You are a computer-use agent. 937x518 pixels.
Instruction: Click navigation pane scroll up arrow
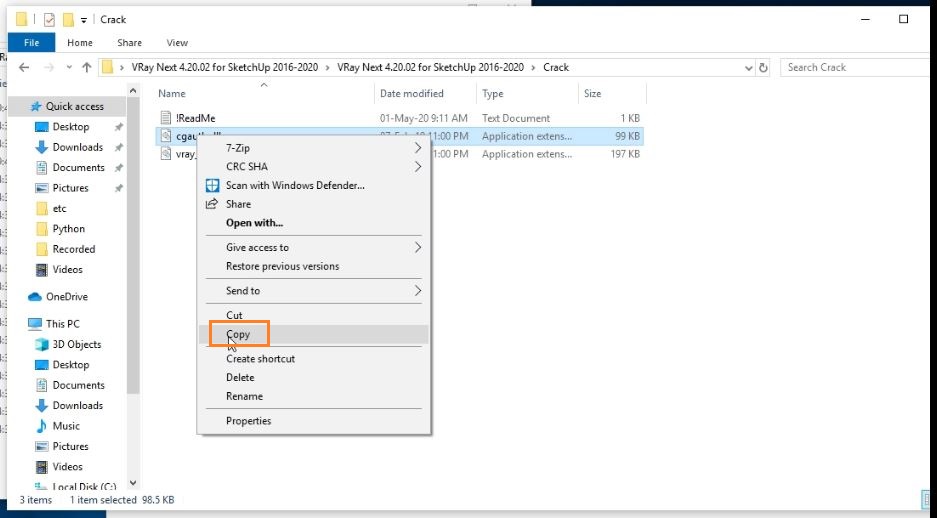(x=133, y=91)
